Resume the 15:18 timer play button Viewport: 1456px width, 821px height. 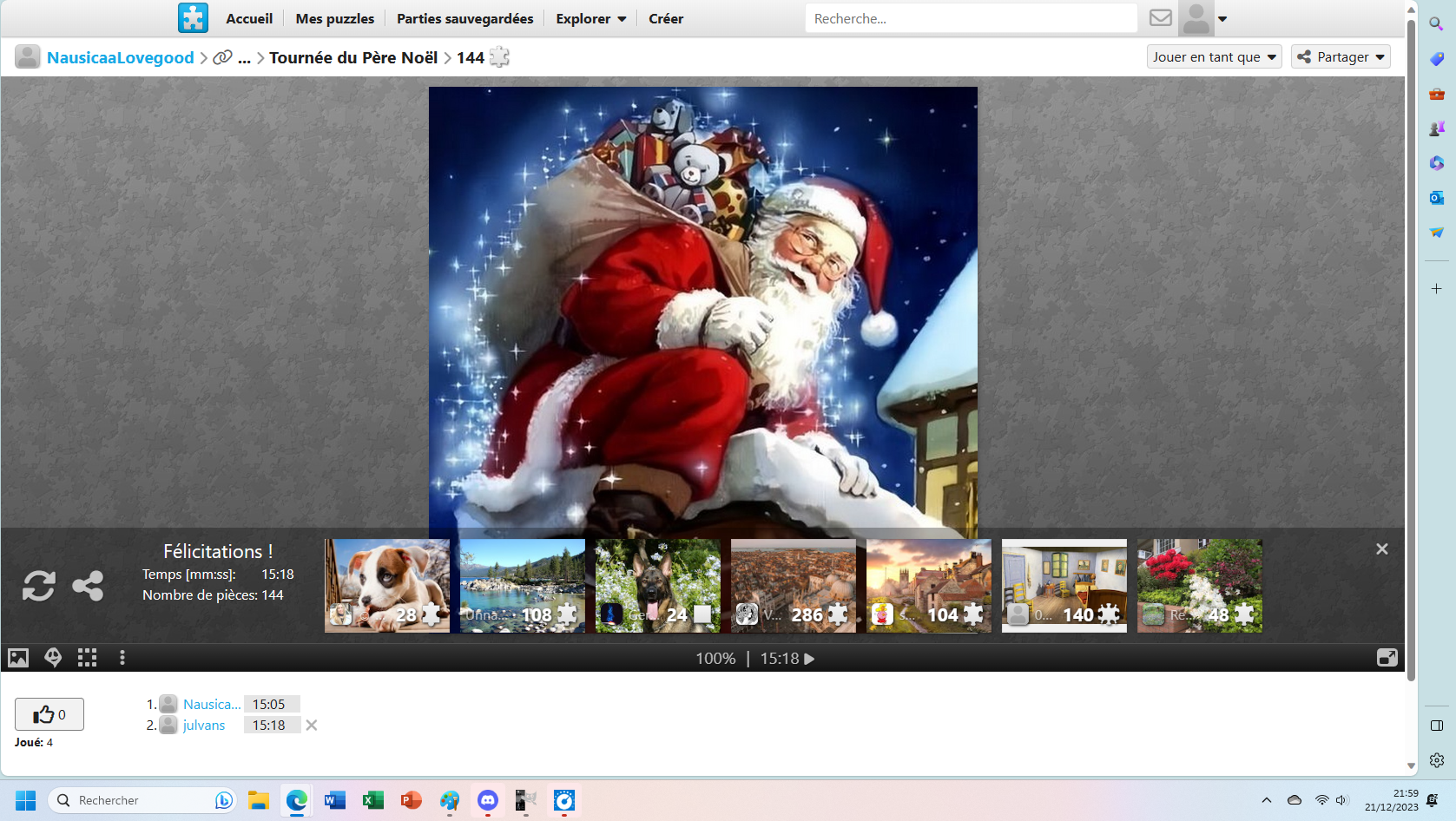[x=809, y=659]
